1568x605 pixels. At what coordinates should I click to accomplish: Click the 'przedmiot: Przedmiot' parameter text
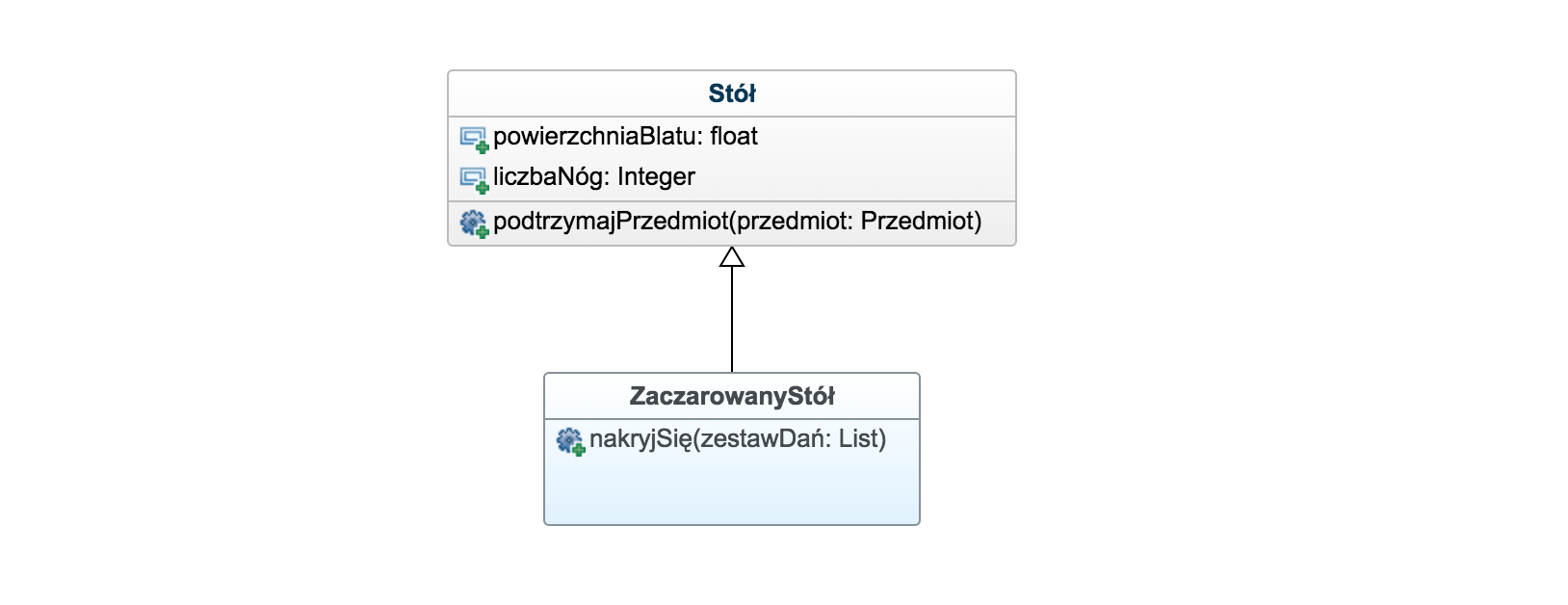856,222
